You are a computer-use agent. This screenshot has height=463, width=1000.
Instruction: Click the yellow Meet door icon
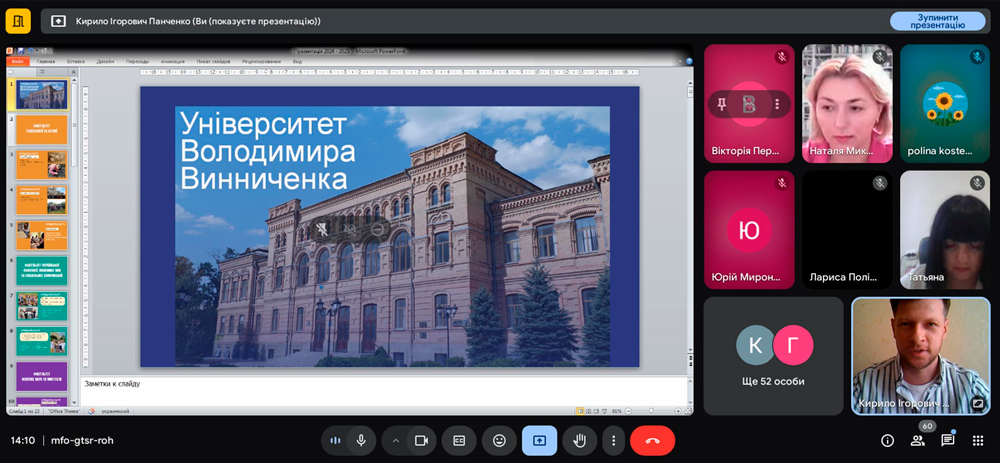click(18, 21)
